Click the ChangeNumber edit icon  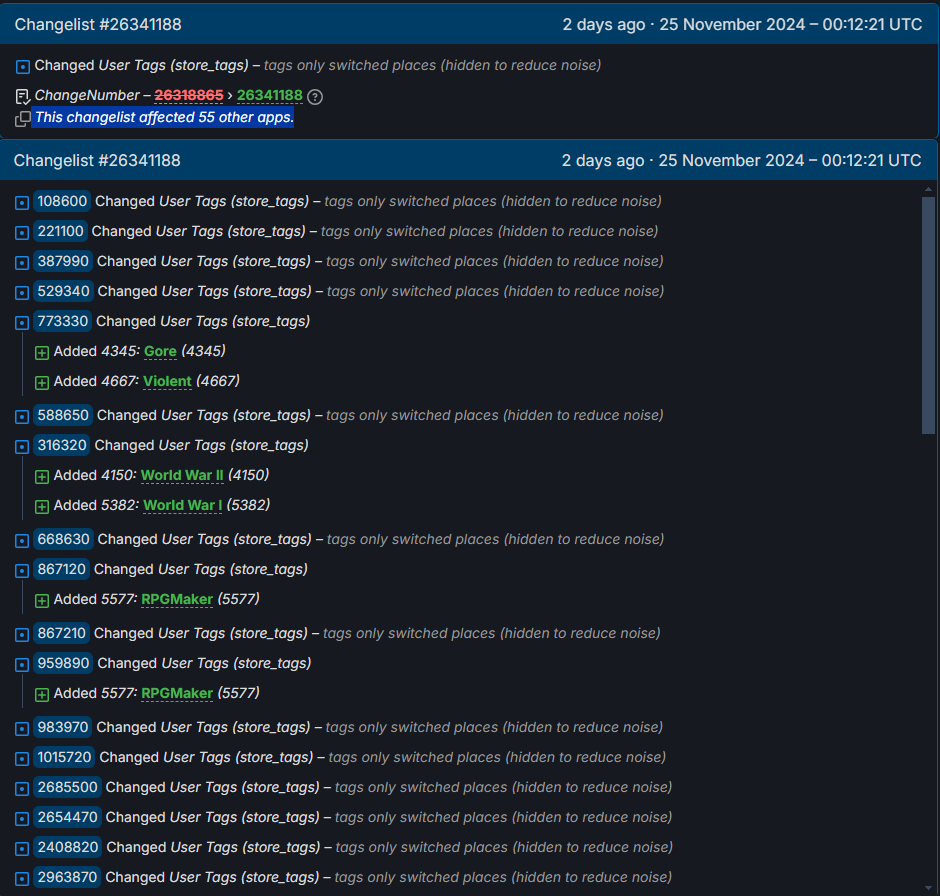[22, 96]
